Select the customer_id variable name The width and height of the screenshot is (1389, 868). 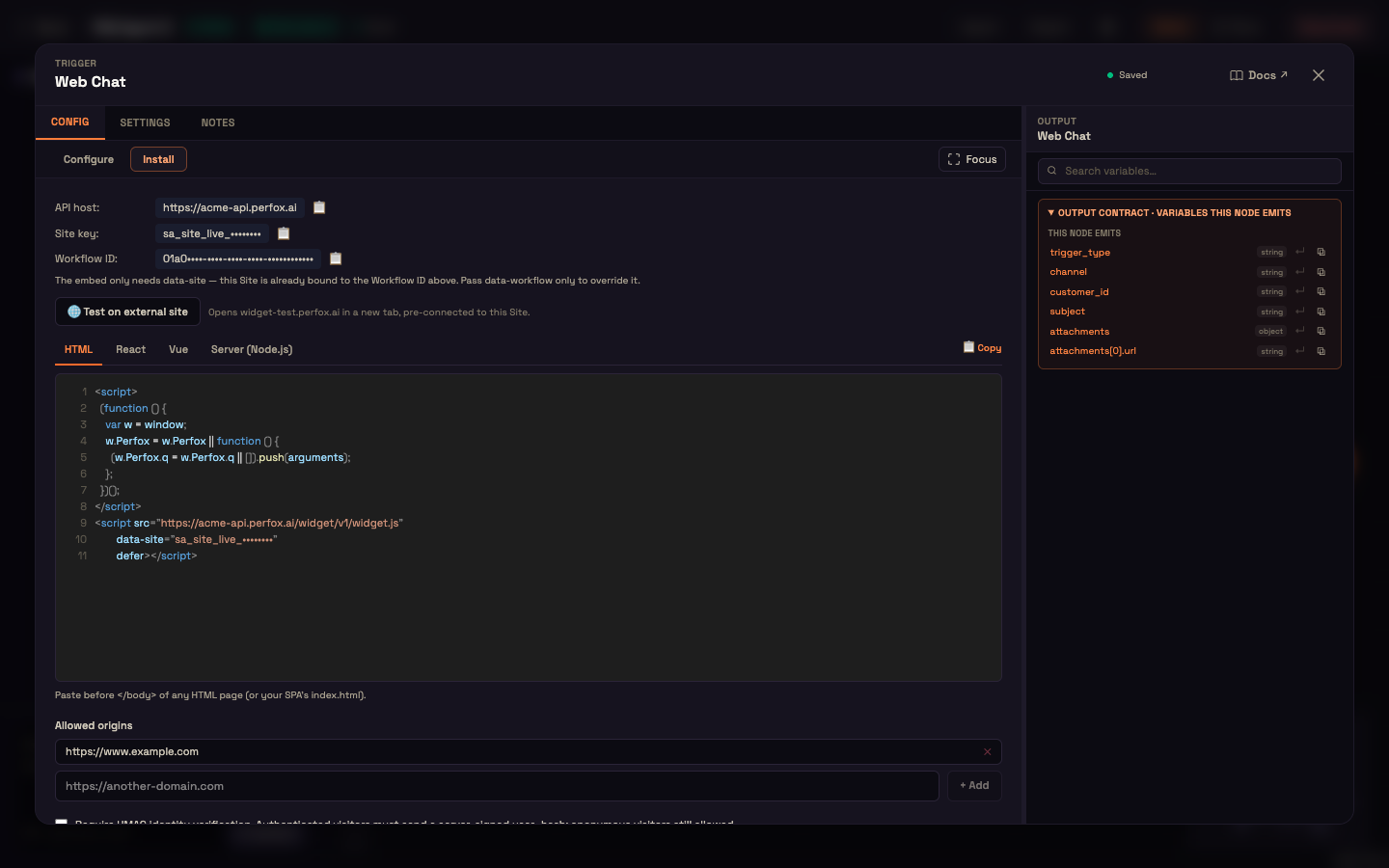click(1079, 292)
